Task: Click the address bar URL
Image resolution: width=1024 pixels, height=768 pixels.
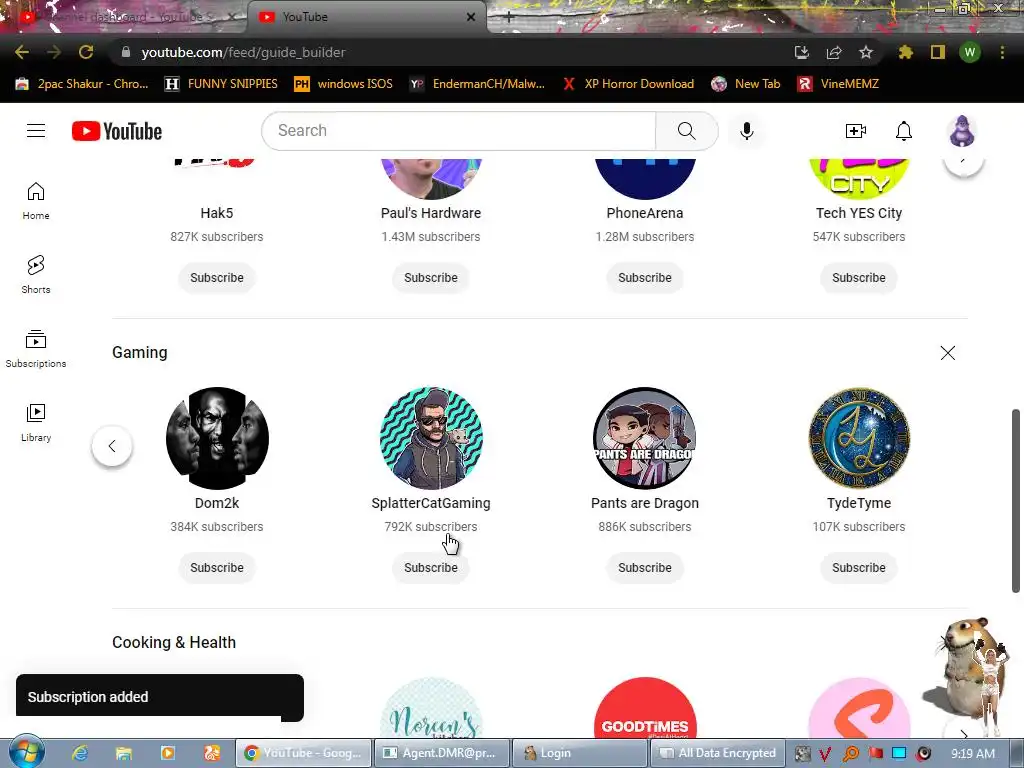Action: point(243,52)
